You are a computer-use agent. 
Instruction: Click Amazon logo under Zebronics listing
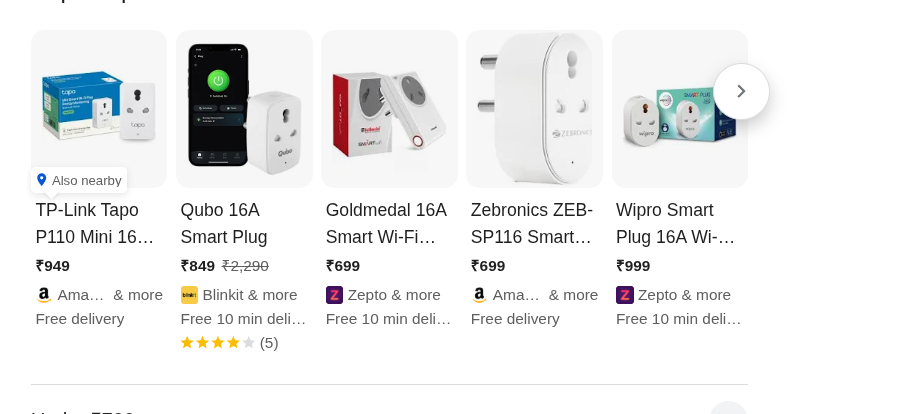(x=479, y=295)
